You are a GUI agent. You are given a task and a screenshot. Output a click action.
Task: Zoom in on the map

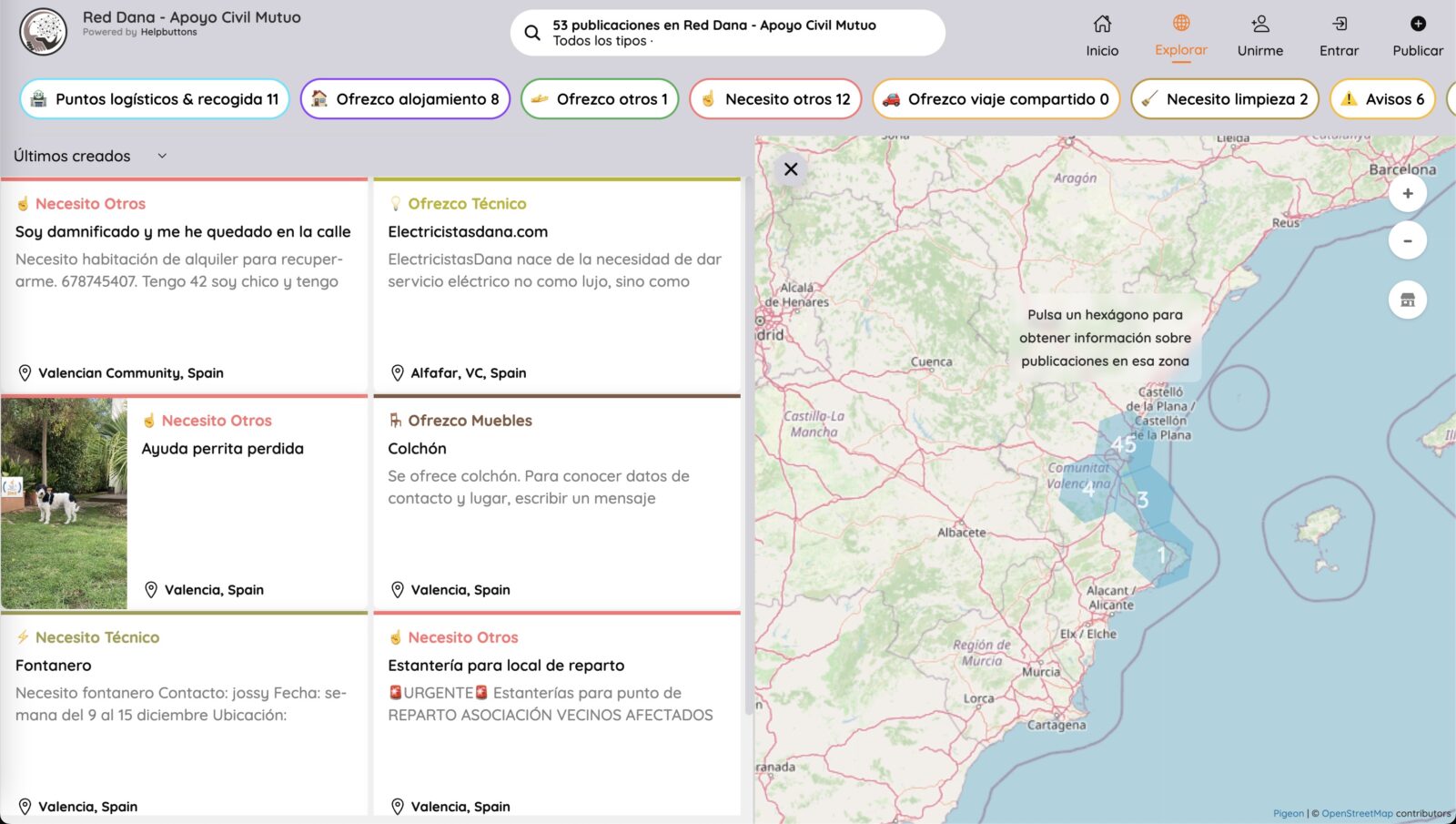coord(1407,193)
